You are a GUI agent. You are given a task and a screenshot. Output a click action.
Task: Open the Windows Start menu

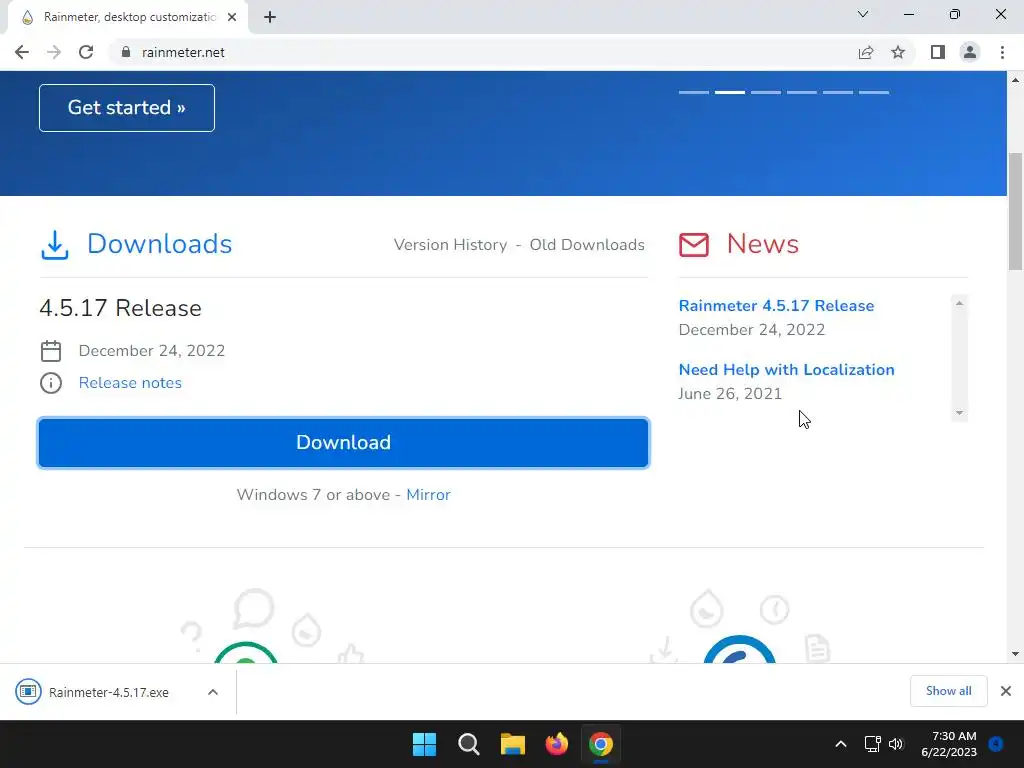pyautogui.click(x=424, y=744)
